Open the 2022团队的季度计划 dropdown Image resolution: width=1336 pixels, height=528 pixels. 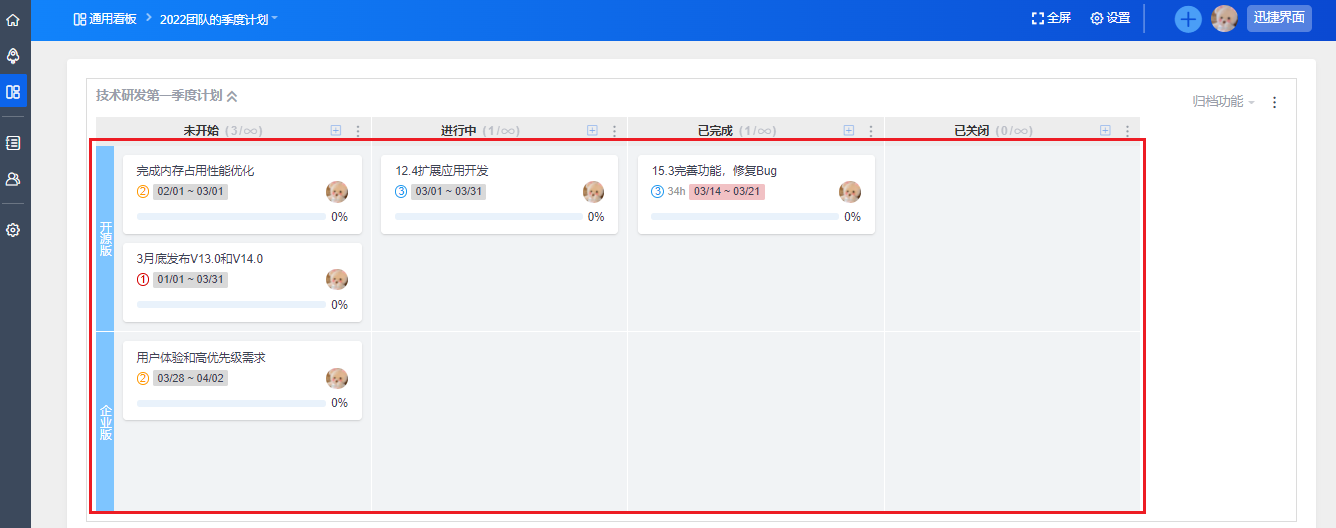[x=219, y=18]
